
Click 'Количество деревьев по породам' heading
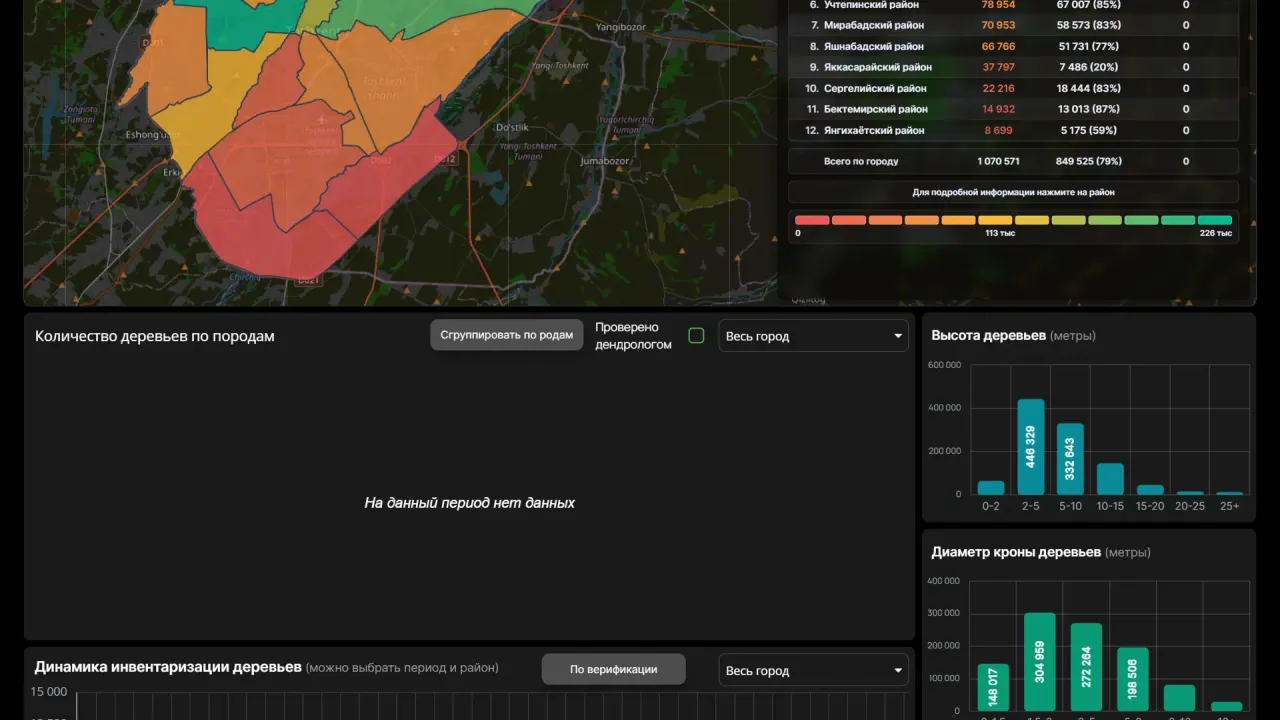(155, 336)
